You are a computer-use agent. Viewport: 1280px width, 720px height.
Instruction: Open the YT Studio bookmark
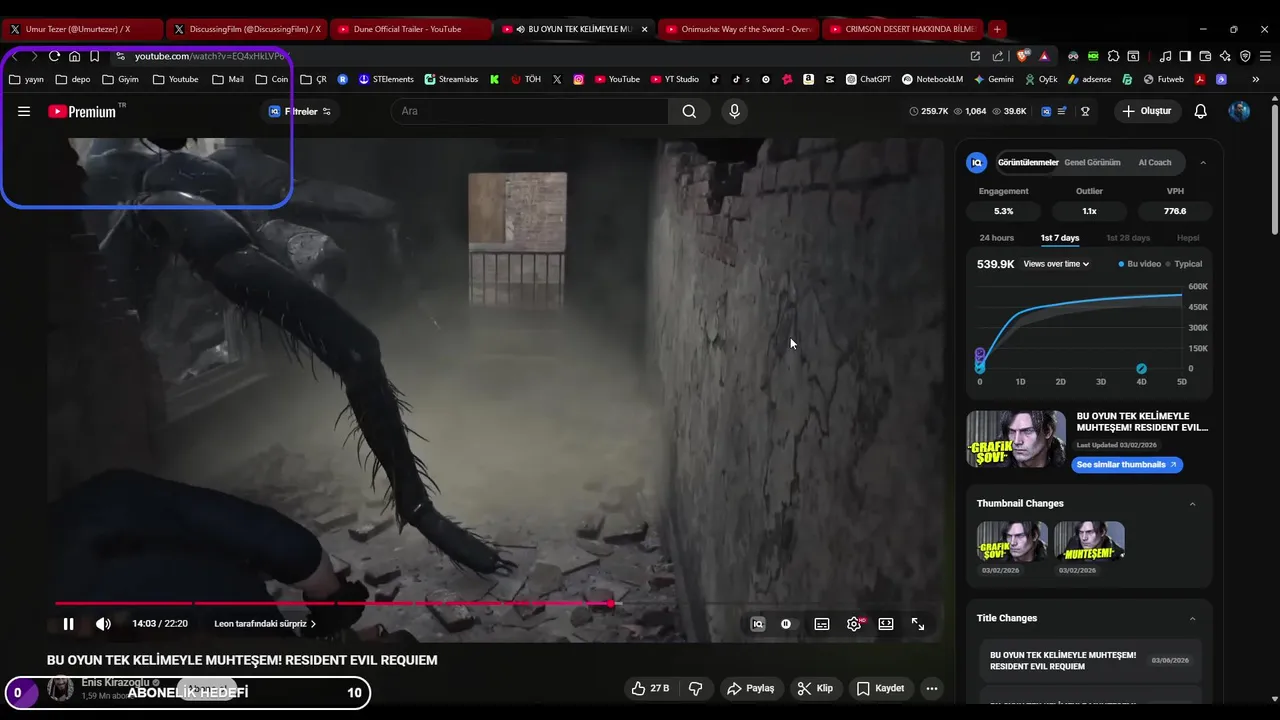click(x=675, y=79)
